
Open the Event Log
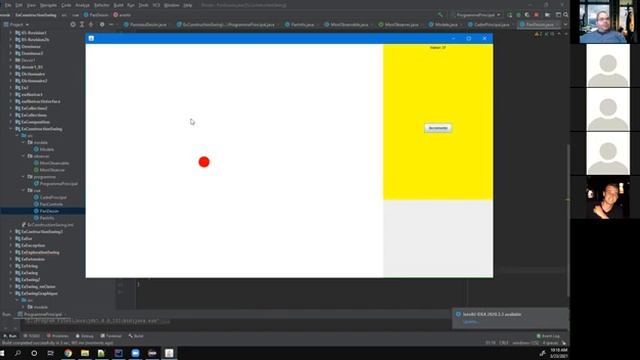[x=548, y=336]
